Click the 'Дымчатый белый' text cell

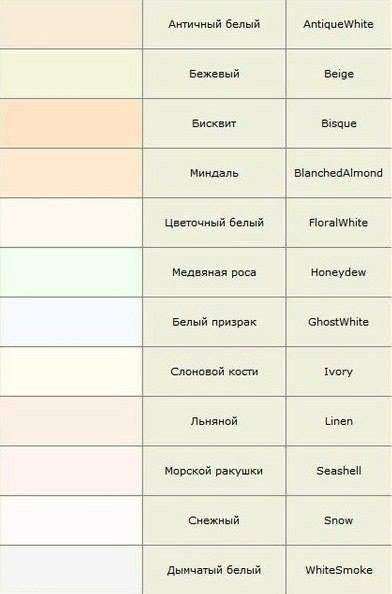coord(214,570)
